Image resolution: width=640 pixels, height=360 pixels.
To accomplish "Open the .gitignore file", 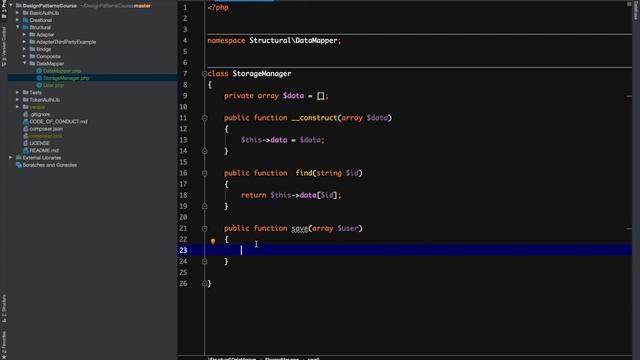I will tap(40, 114).
